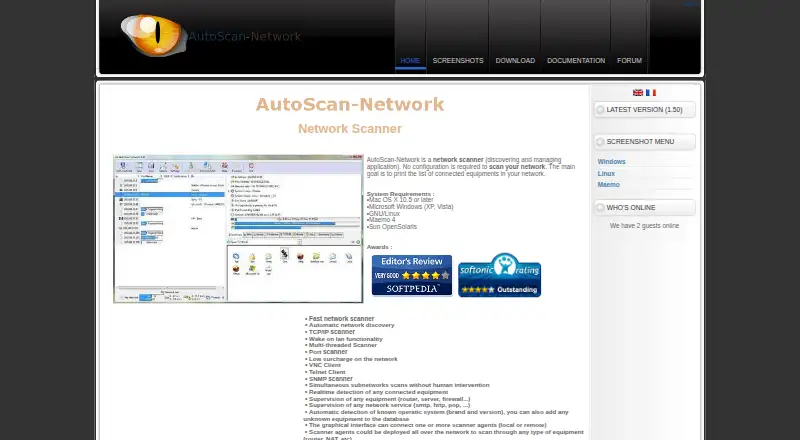Image resolution: width=800 pixels, height=440 pixels.
Task: Open the Documentation menu item
Action: coord(576,60)
